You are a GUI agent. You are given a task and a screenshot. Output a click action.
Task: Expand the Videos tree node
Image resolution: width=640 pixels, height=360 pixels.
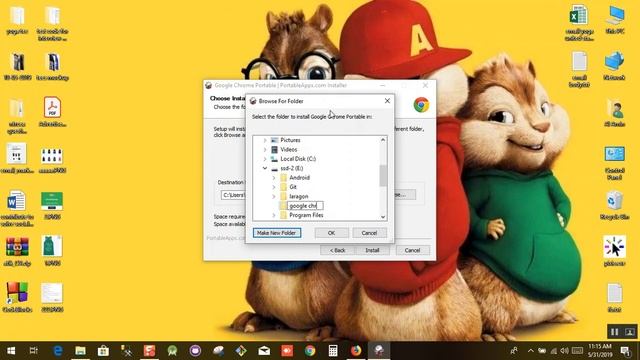coord(264,149)
